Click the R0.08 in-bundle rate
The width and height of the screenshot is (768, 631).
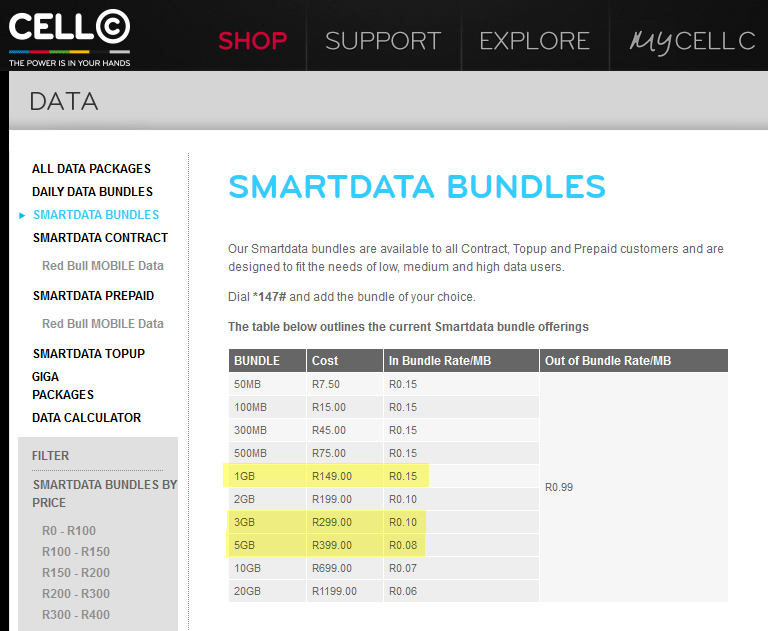(x=461, y=545)
